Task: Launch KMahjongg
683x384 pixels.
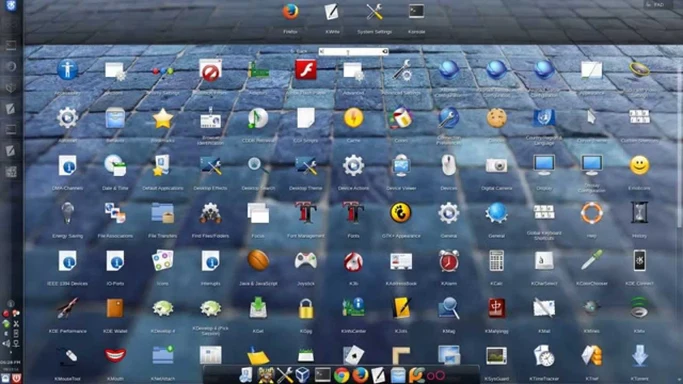Action: pyautogui.click(x=496, y=309)
